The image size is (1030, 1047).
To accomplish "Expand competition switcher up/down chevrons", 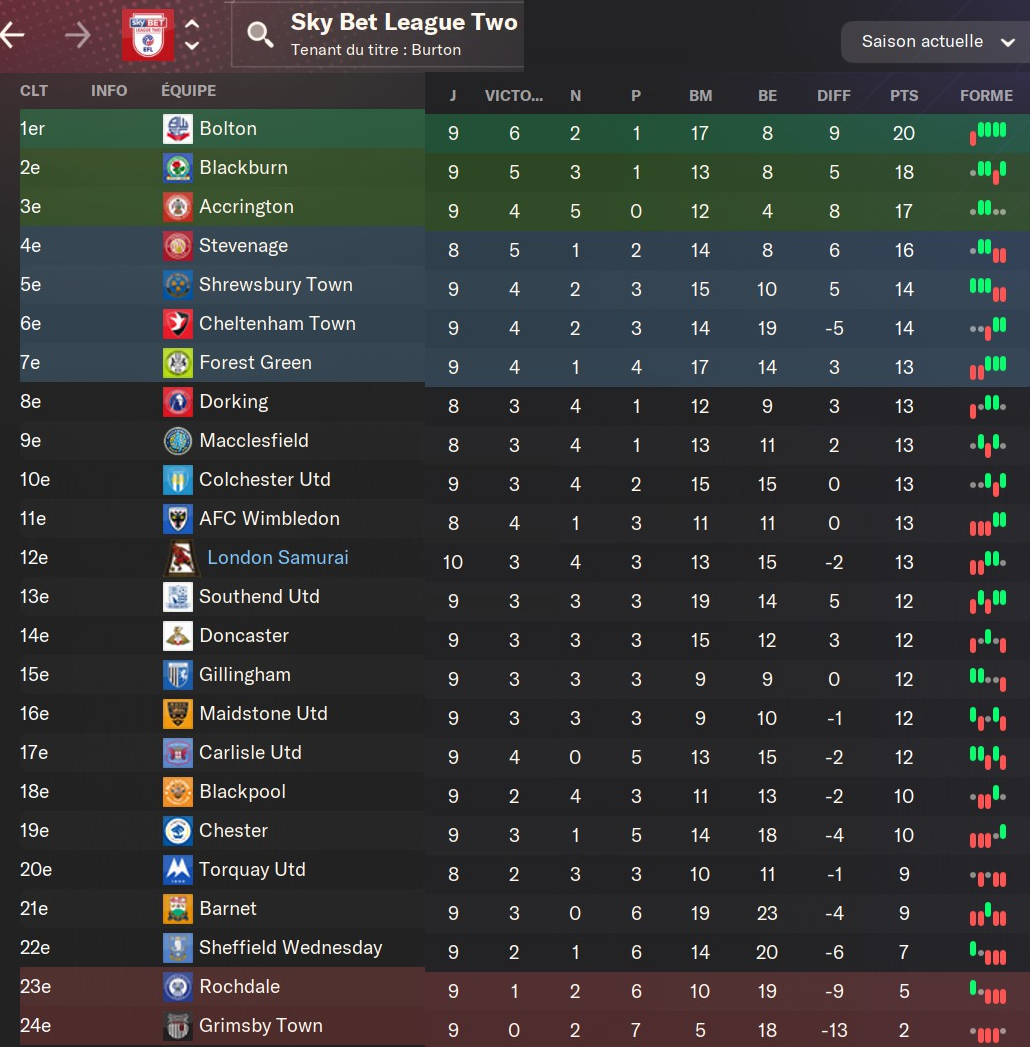I will (x=192, y=36).
